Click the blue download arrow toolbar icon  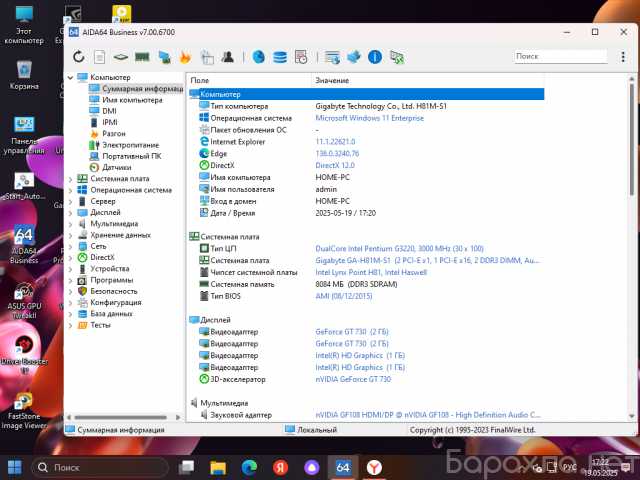(x=354, y=57)
